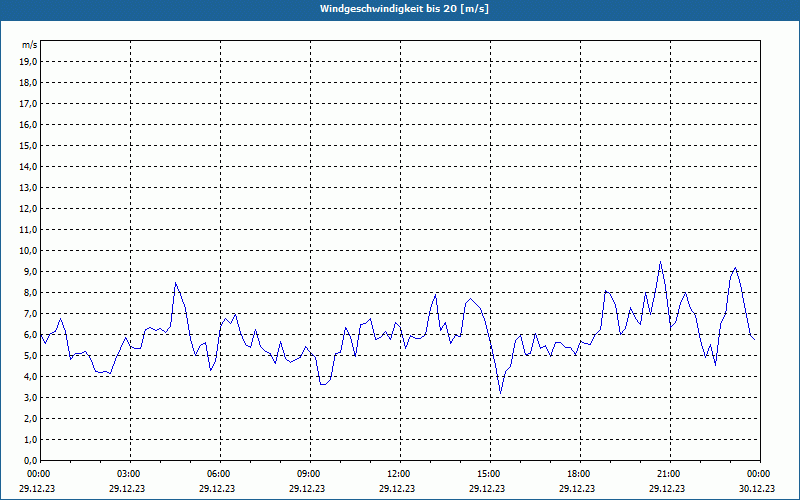The width and height of the screenshot is (800, 500).
Task: Click the 17,0 y-axis label
Action: (28, 104)
